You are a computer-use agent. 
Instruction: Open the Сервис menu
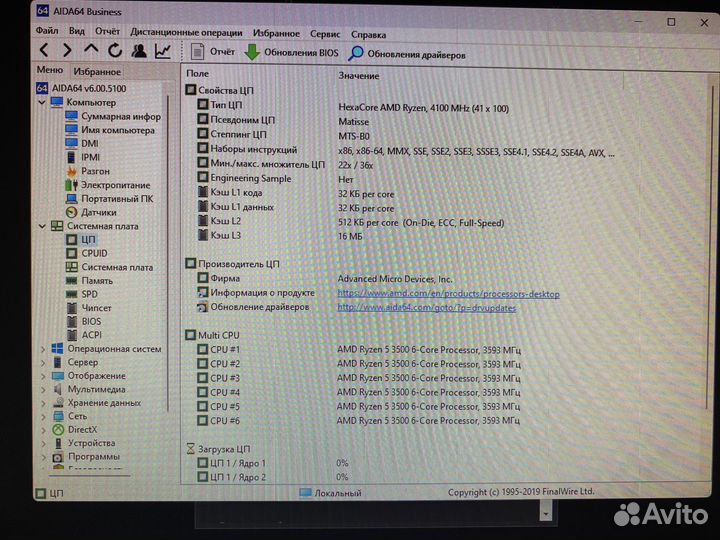coord(325,34)
